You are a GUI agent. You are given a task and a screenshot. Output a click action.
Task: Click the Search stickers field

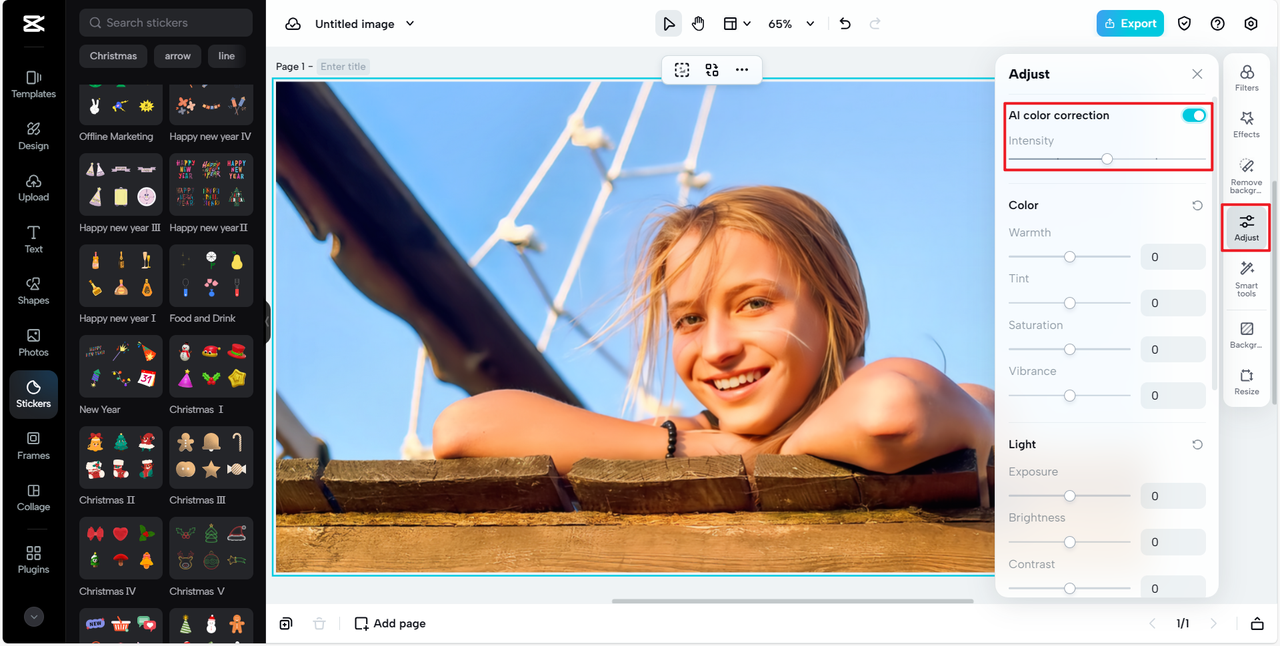[x=166, y=22]
